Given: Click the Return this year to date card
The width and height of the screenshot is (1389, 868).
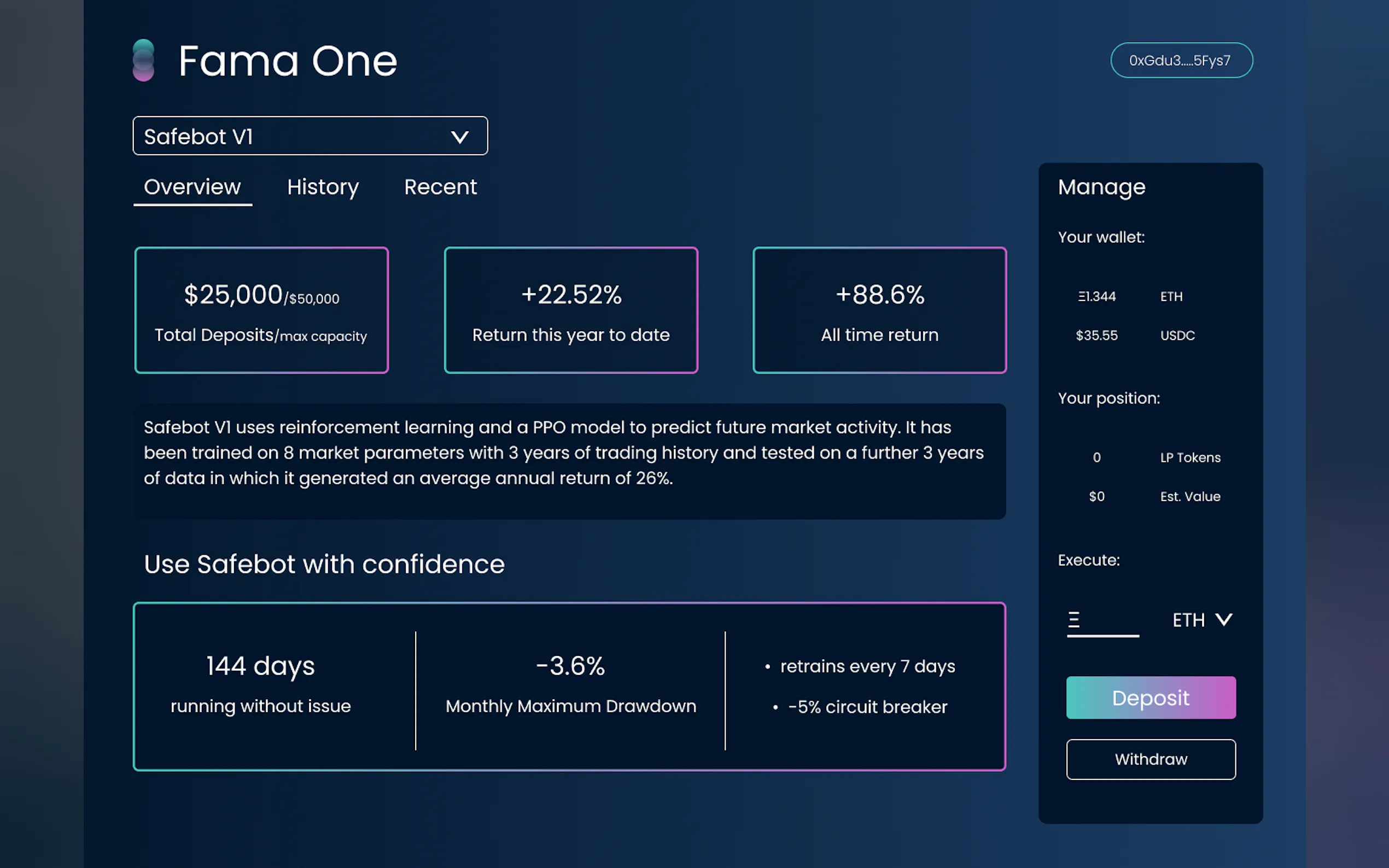Looking at the screenshot, I should coord(570,310).
